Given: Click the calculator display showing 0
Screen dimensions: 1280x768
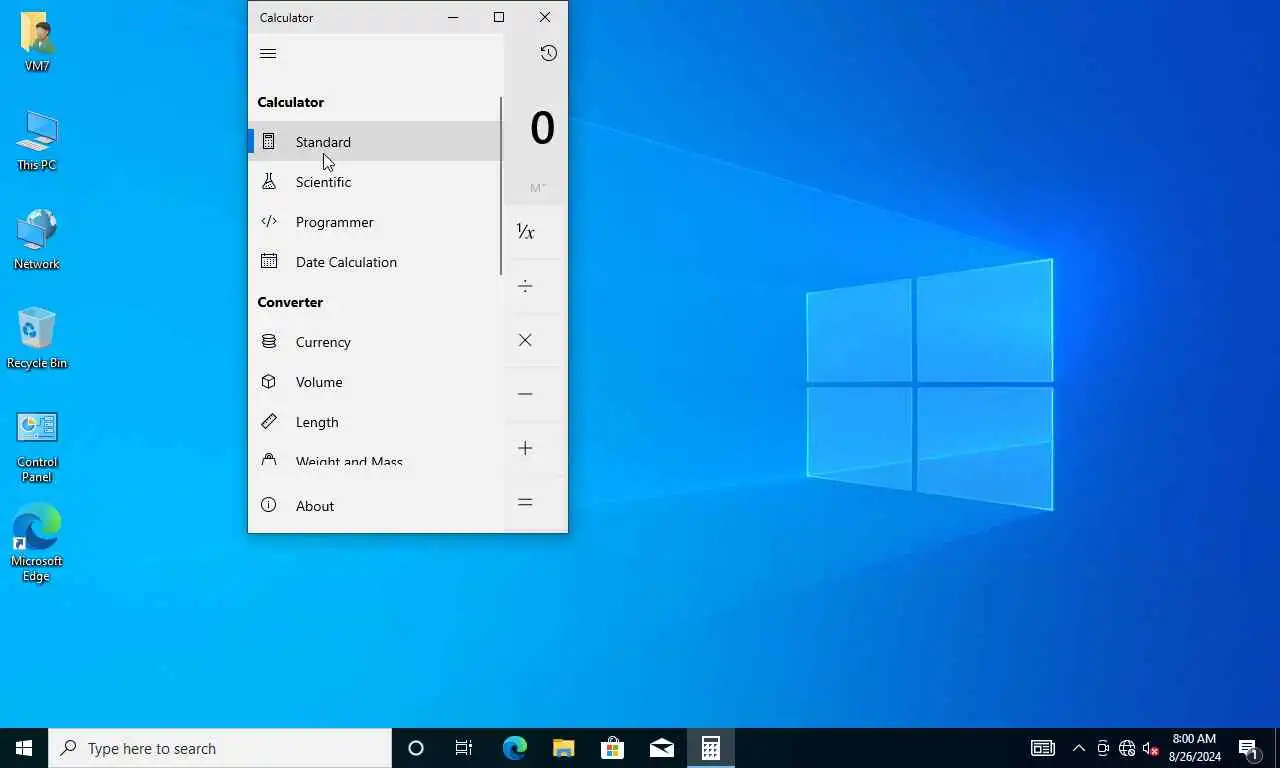Looking at the screenshot, I should [x=542, y=128].
